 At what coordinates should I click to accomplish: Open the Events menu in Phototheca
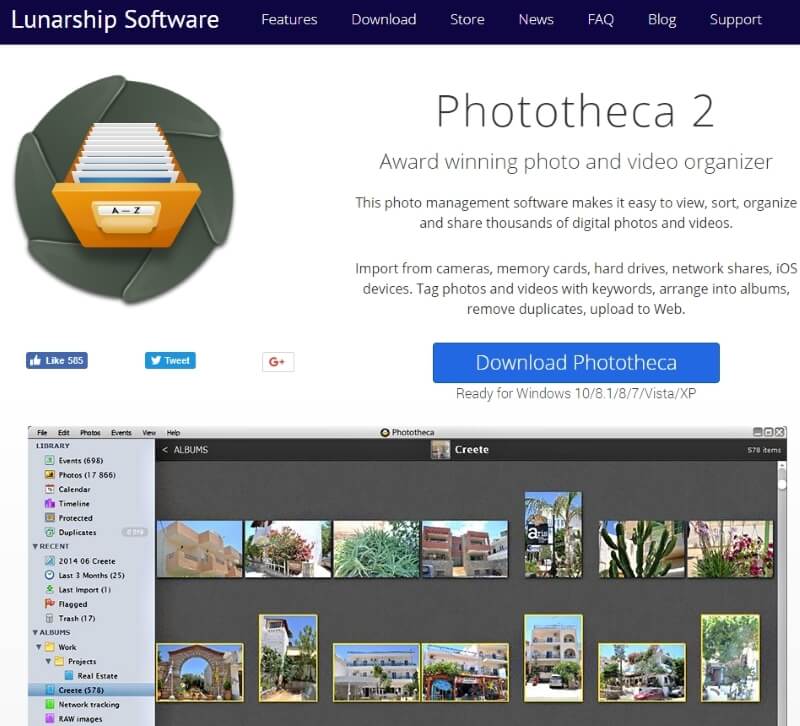pyautogui.click(x=121, y=433)
